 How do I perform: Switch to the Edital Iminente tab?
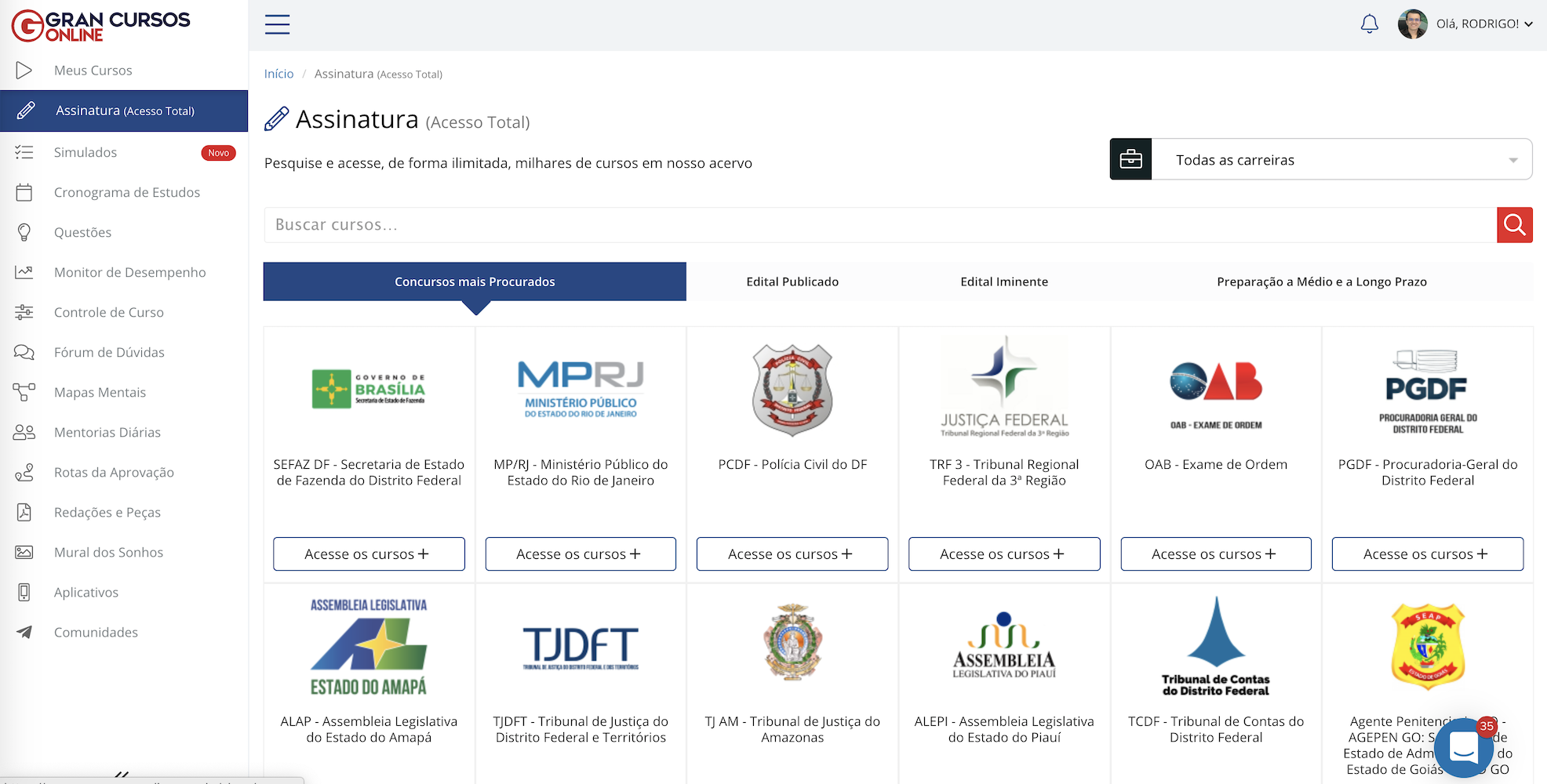point(1004,281)
